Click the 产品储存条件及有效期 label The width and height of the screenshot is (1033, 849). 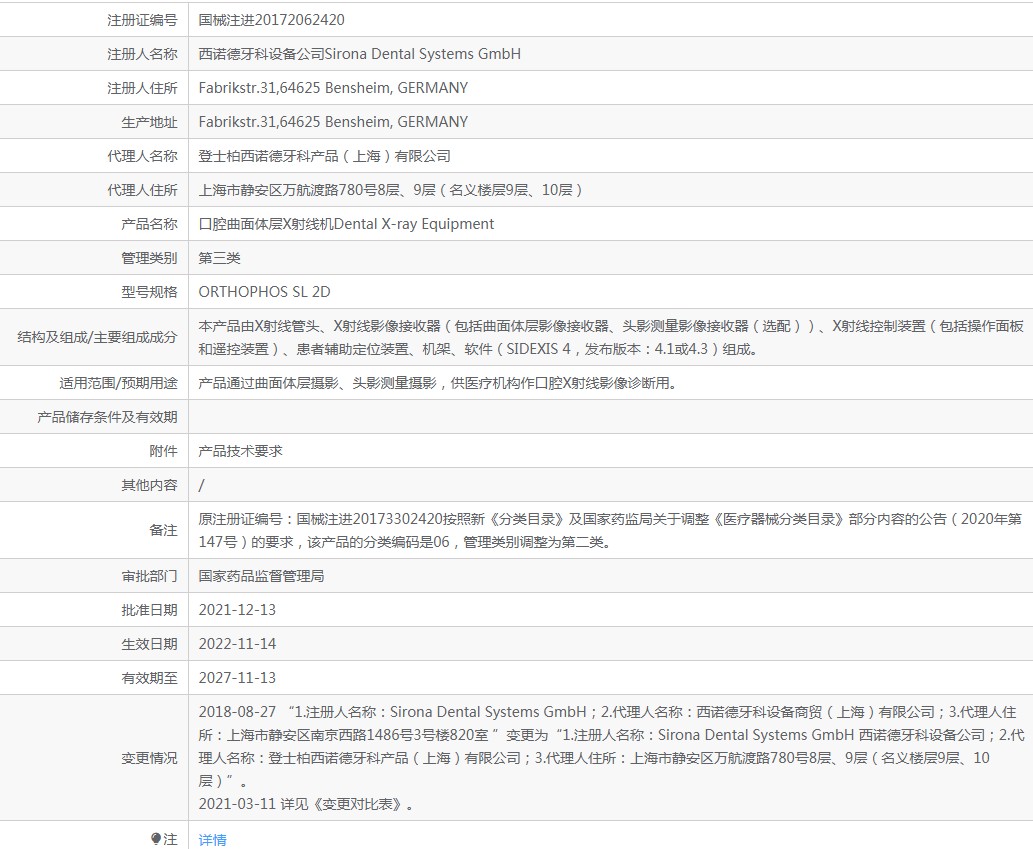[107, 417]
